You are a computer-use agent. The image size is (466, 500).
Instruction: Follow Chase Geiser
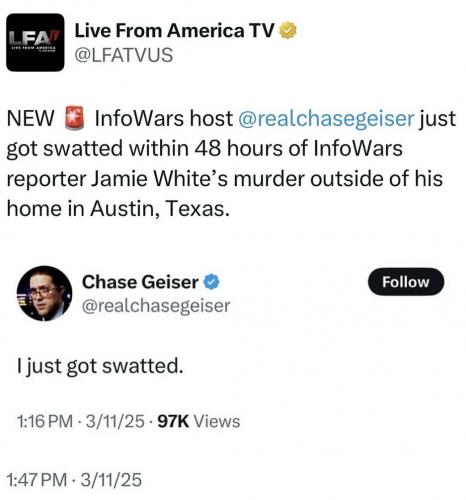pyautogui.click(x=406, y=282)
